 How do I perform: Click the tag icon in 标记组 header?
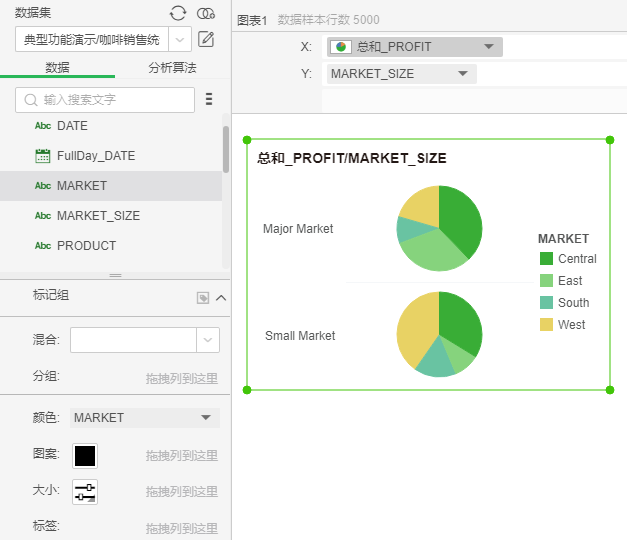(203, 297)
